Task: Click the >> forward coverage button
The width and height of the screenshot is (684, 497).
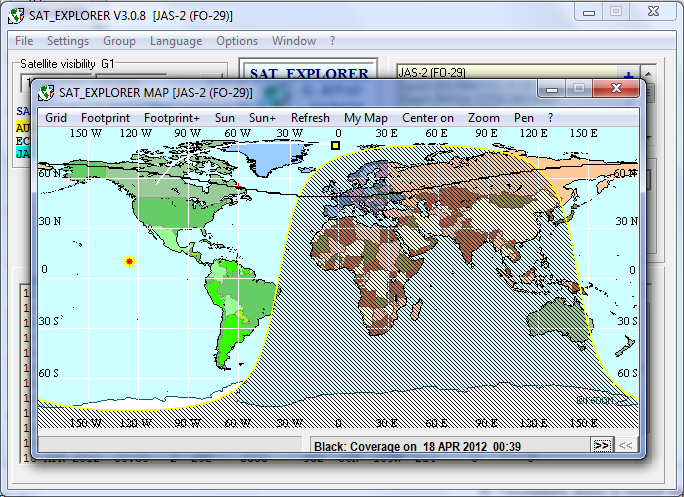Action: [602, 445]
